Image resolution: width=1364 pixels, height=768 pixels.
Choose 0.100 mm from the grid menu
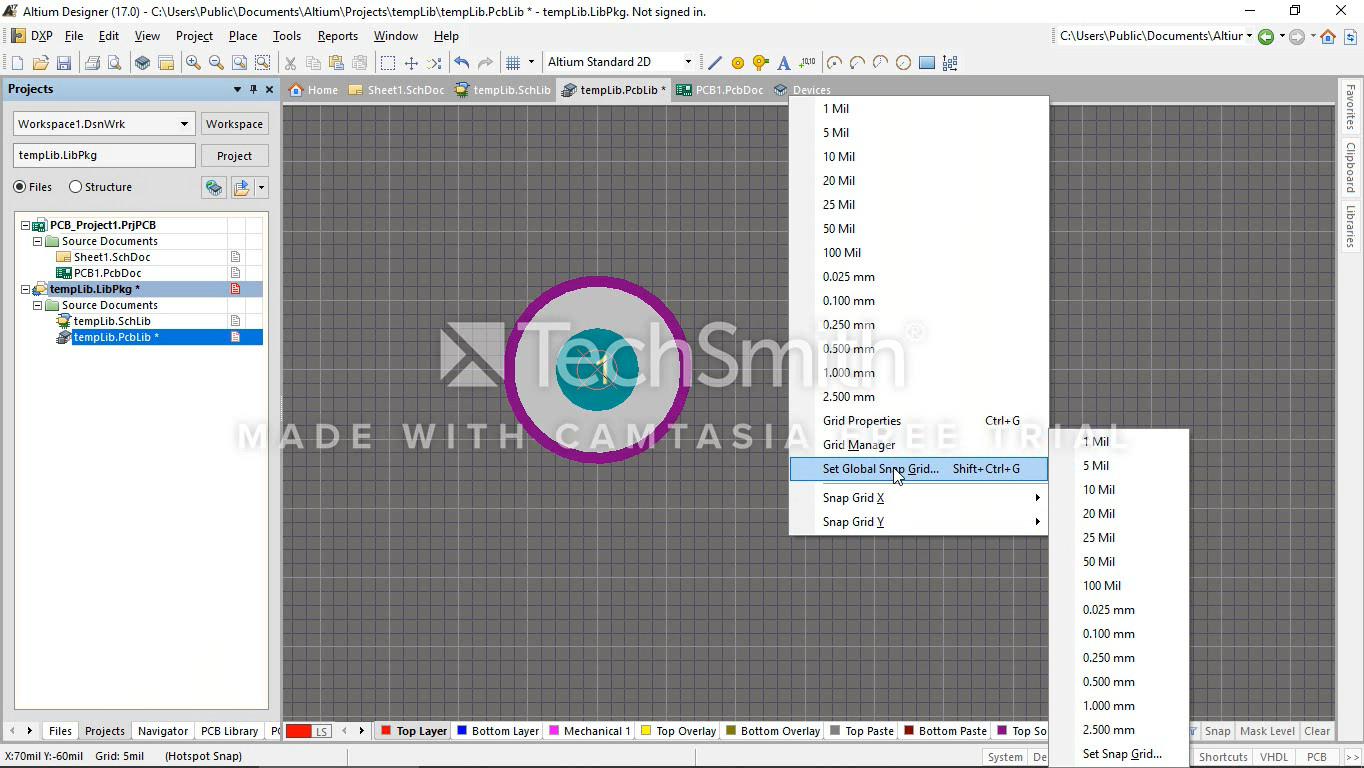click(x=848, y=301)
